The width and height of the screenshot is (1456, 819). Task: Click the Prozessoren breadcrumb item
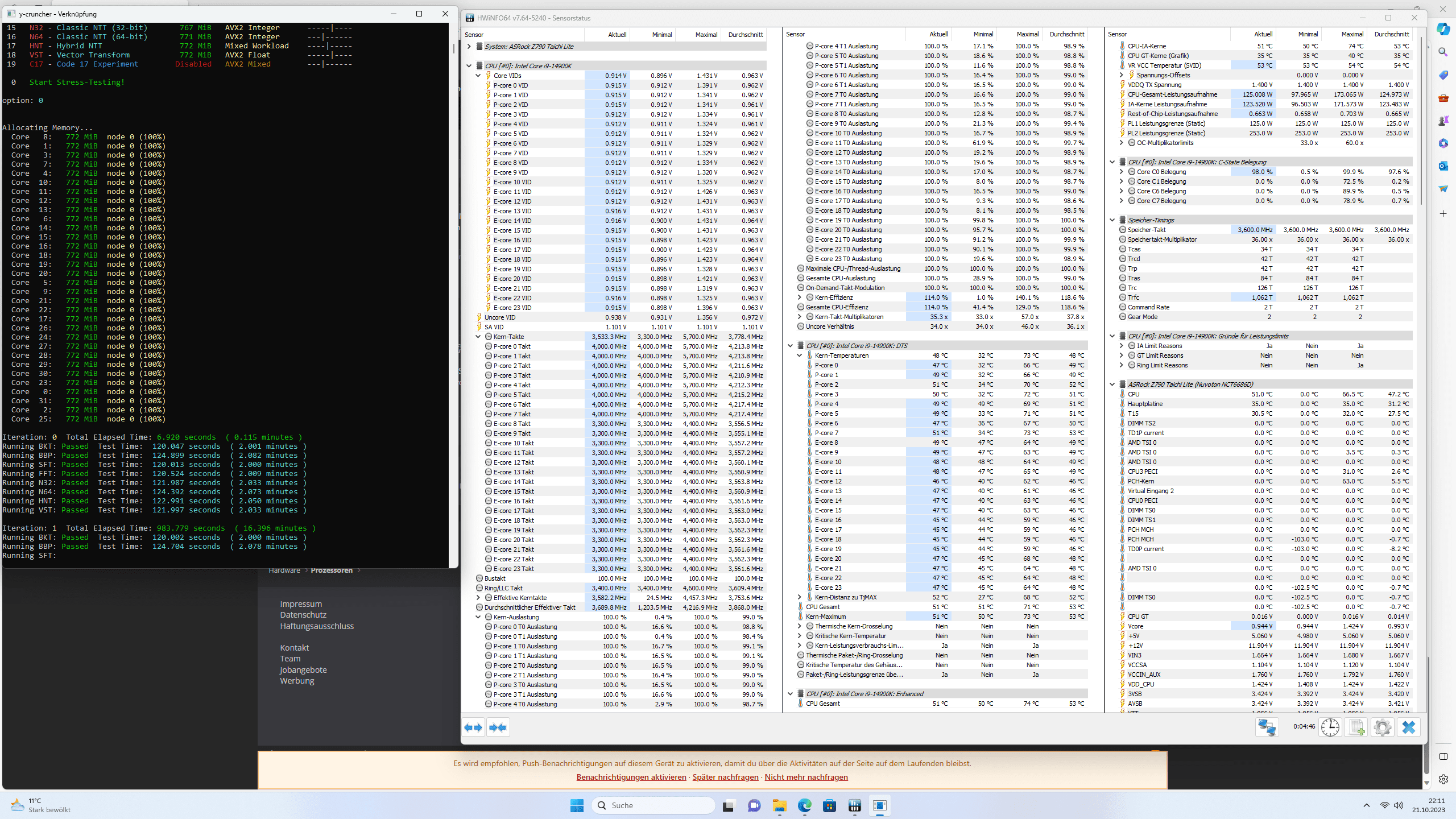[x=332, y=570]
